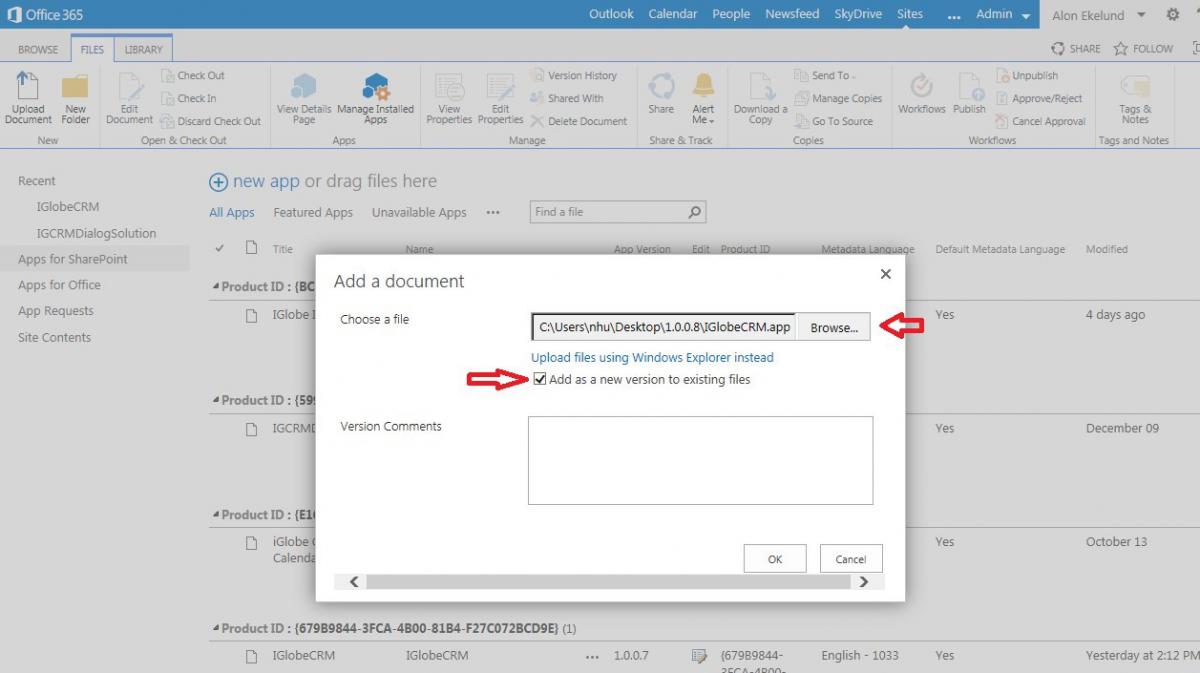Image resolution: width=1200 pixels, height=673 pixels.
Task: Open the Alon Ekelund user menu
Action: point(1099,15)
